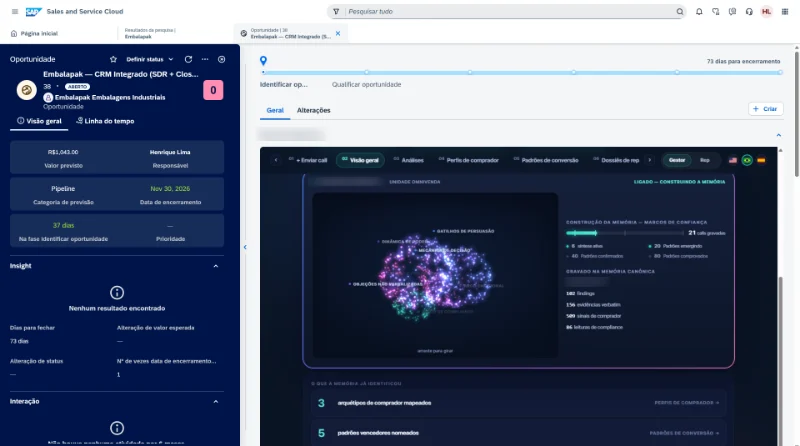Click the ABERTO status badge
The width and height of the screenshot is (800, 446).
click(x=77, y=87)
